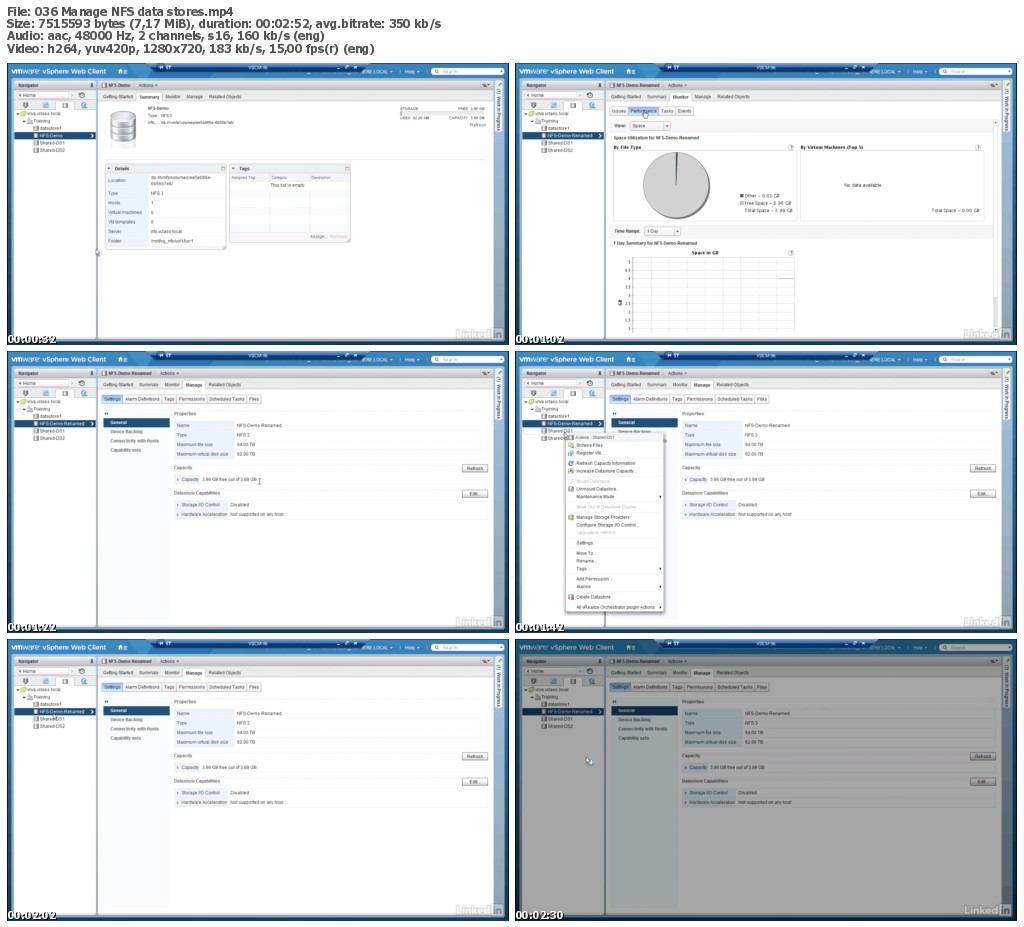Click the home icon in the 00:02:02 frame header
This screenshot has height=927, width=1024.
pos(121,647)
